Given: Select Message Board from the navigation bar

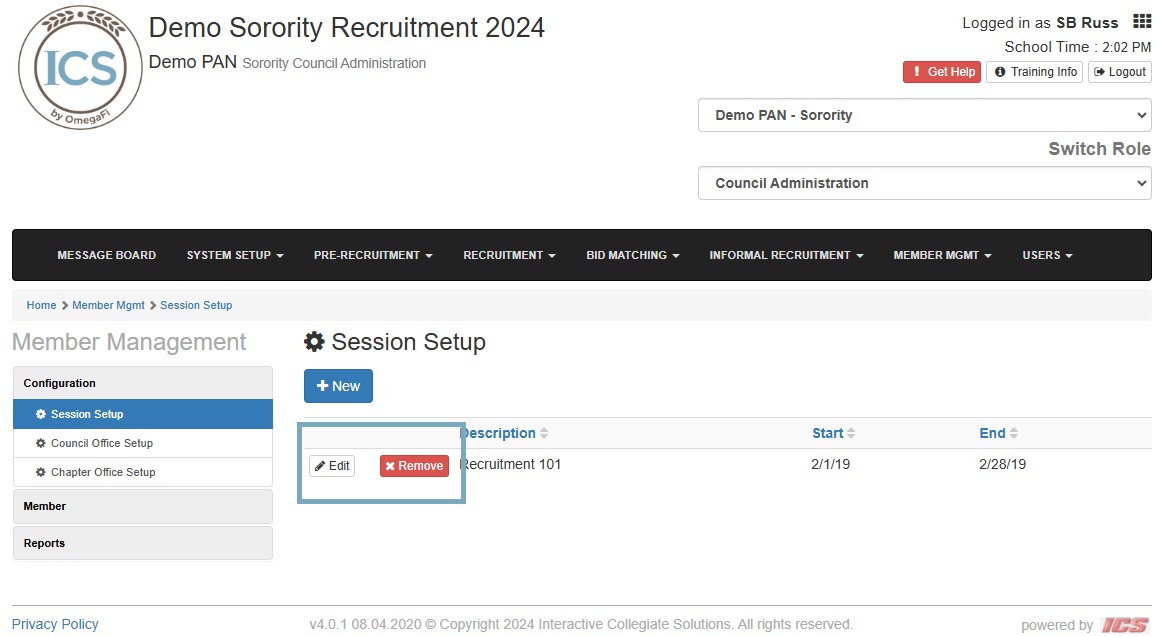Looking at the screenshot, I should pyautogui.click(x=106, y=255).
